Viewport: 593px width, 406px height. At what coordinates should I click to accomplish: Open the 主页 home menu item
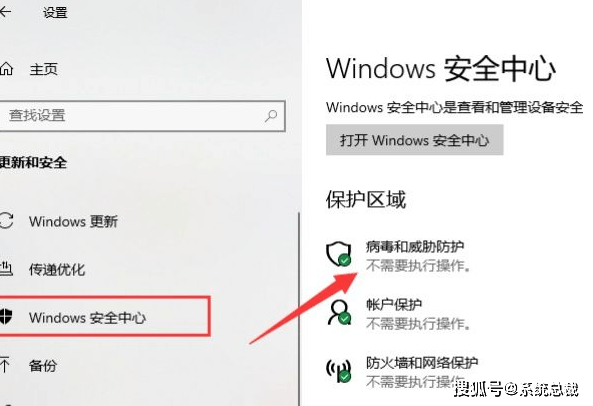click(43, 69)
